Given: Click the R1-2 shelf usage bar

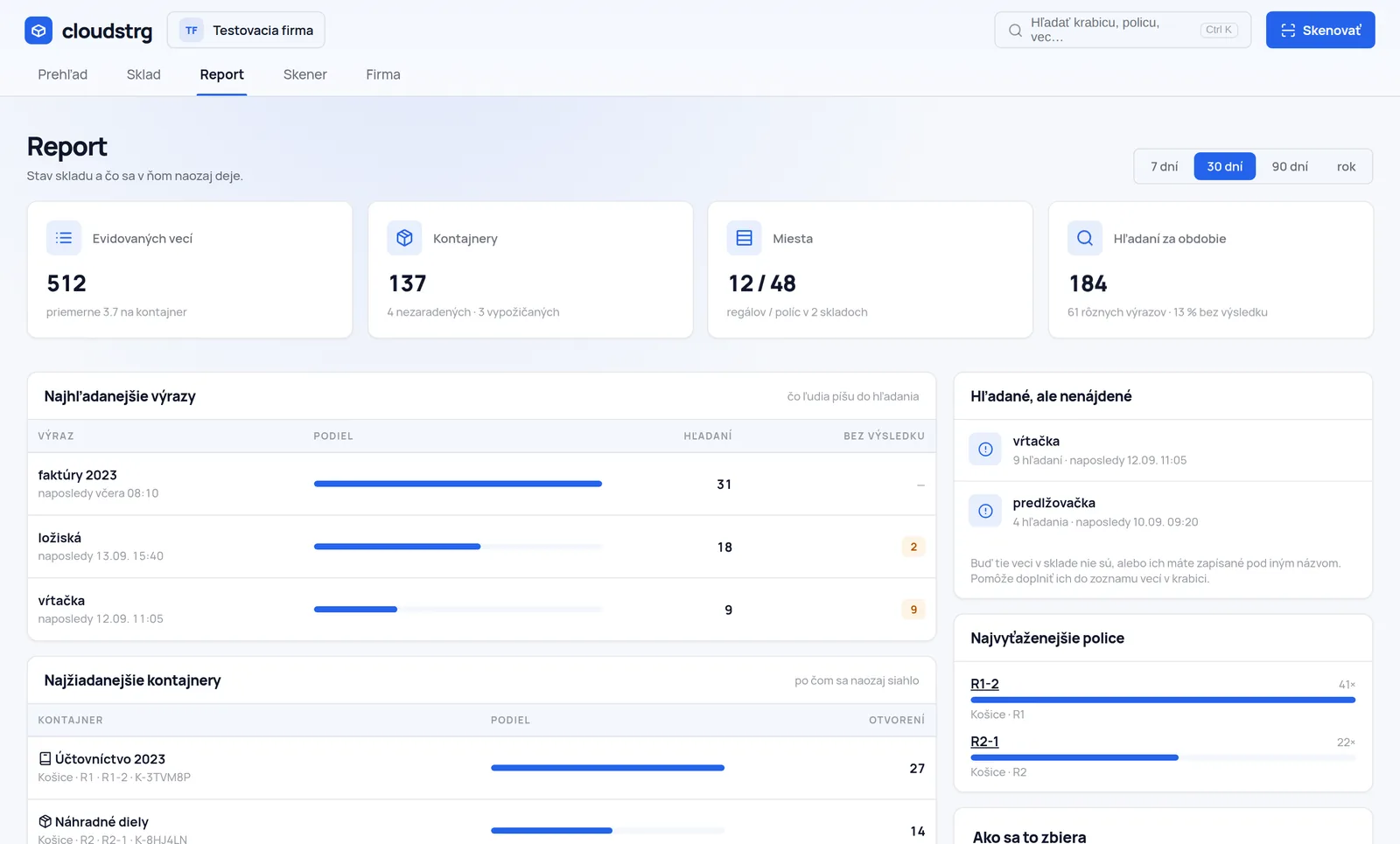Looking at the screenshot, I should (1163, 700).
